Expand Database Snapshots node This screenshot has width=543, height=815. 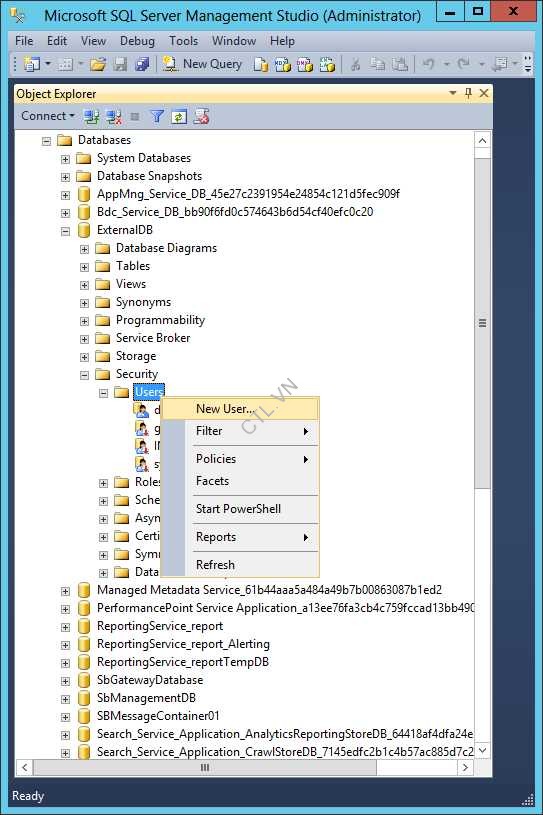pyautogui.click(x=65, y=177)
